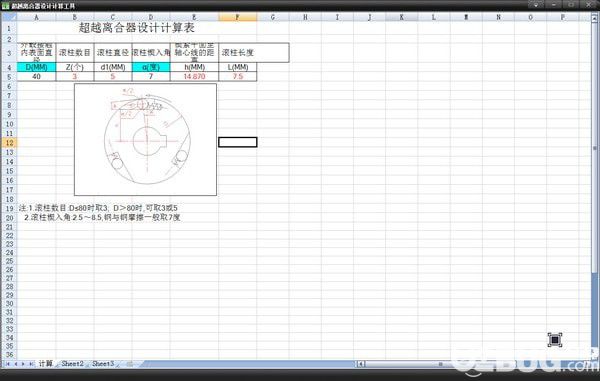Image resolution: width=600 pixels, height=381 pixels.
Task: Select column K header
Action: 401,17
